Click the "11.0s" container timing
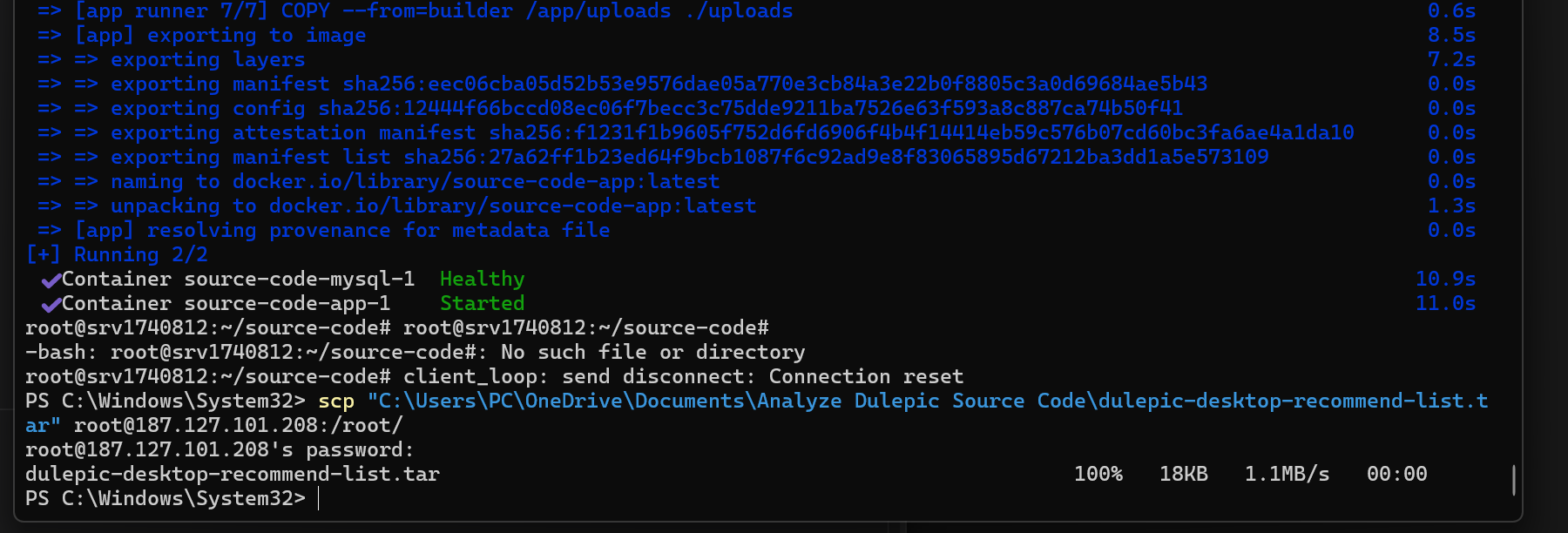 [1446, 303]
